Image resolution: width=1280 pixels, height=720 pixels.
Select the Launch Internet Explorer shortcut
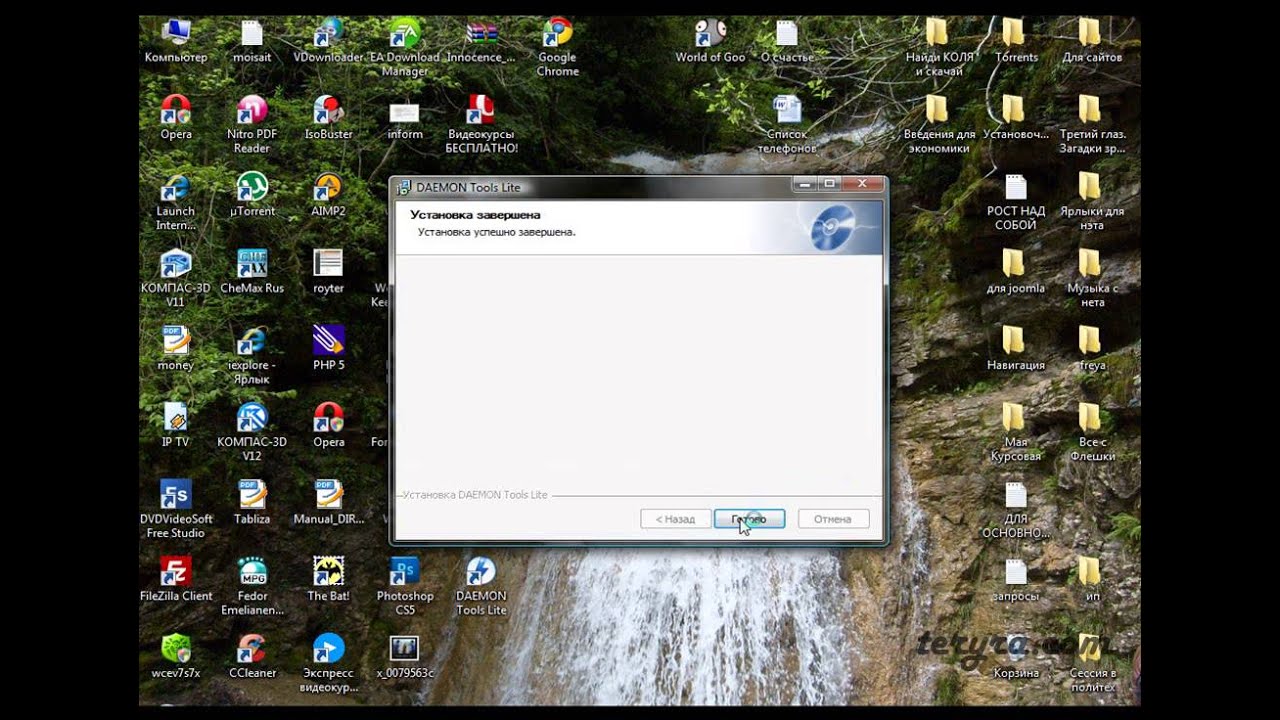176,201
